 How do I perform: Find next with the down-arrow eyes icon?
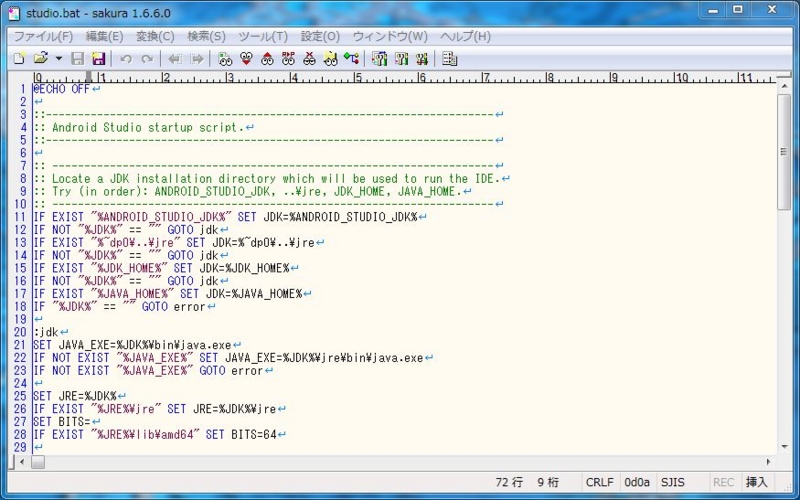pos(246,59)
